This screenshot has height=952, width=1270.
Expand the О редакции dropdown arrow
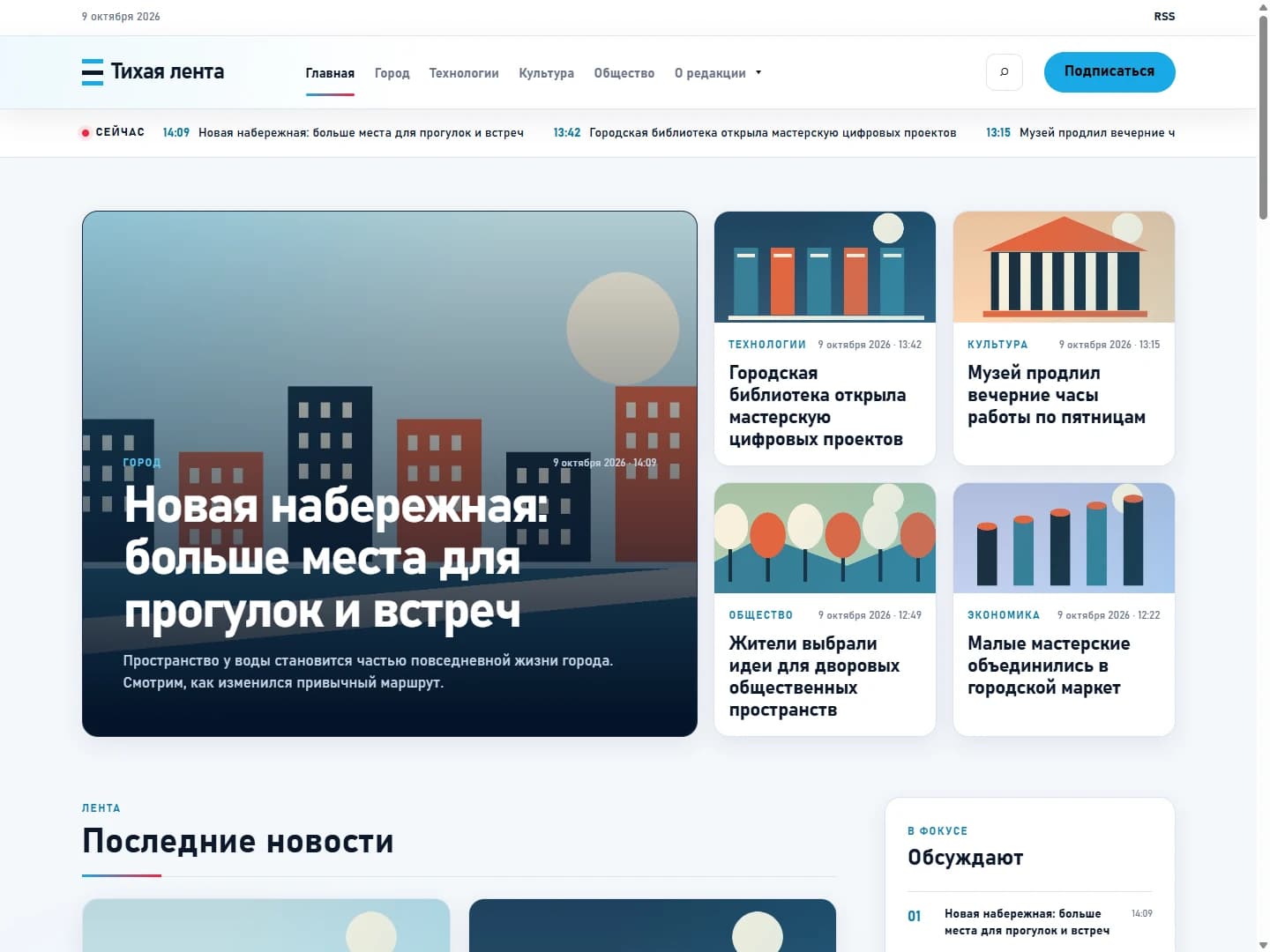[x=758, y=72]
